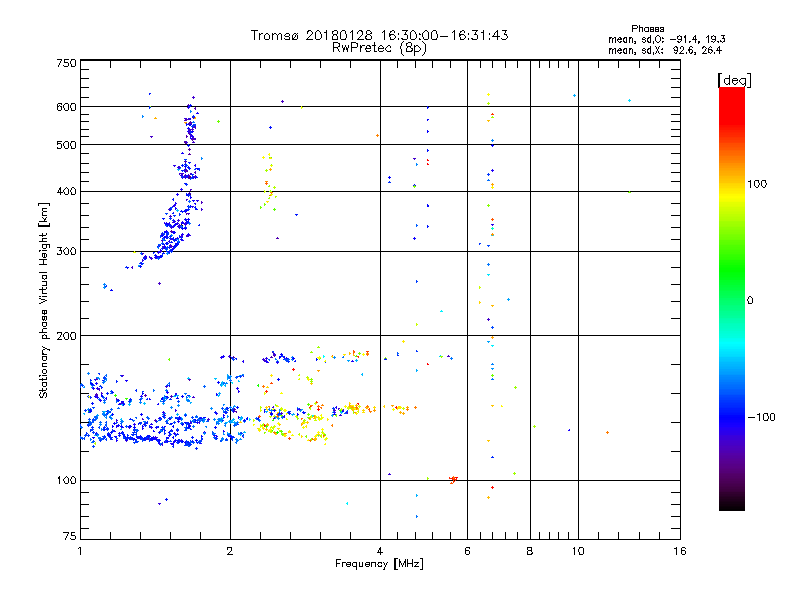This screenshot has width=800, height=600.
Task: Click the '16' frequency axis label
Action: [680, 551]
